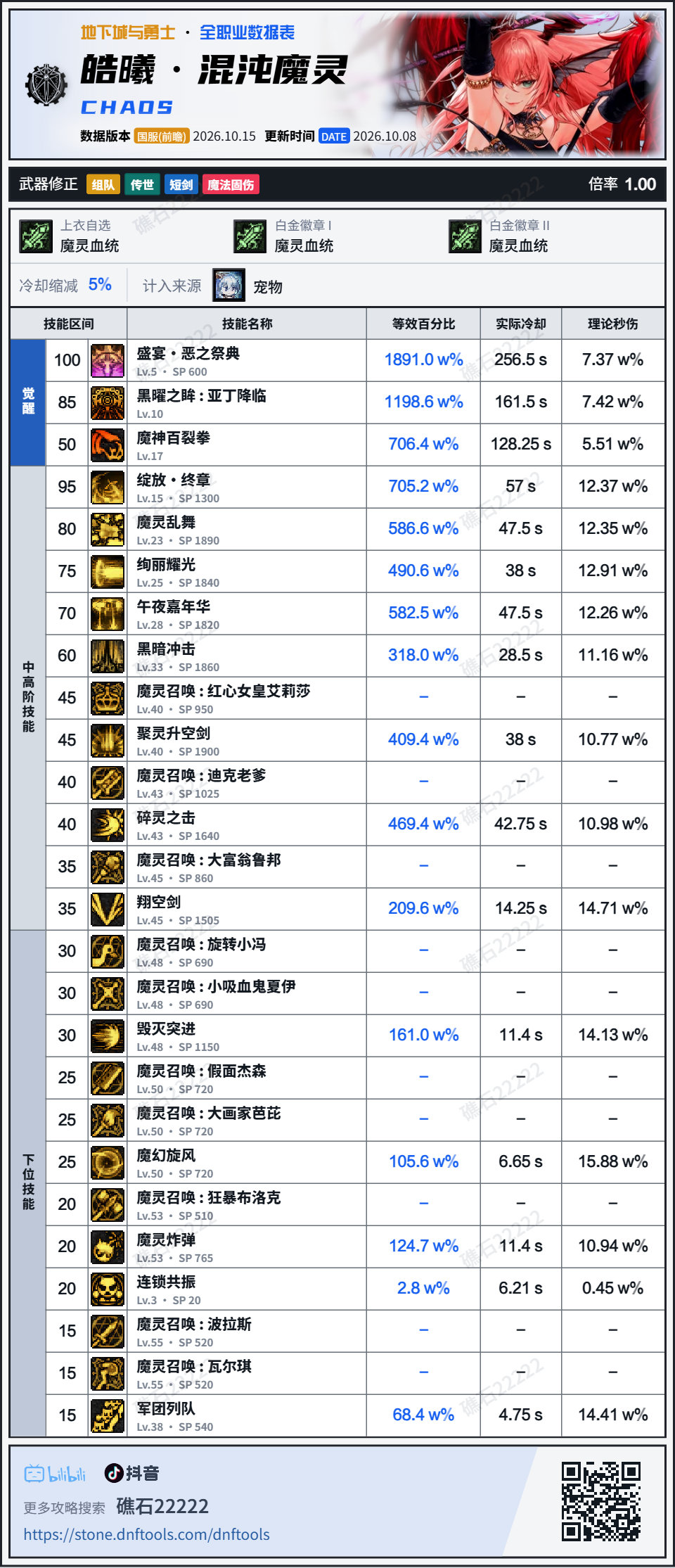Click the 狂暴布洛克 summon icon
675x1568 pixels.
[x=108, y=1204]
